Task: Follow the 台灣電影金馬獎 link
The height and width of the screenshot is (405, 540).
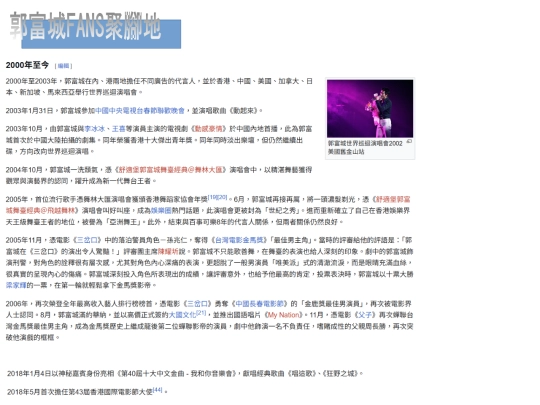Action: click(239, 240)
